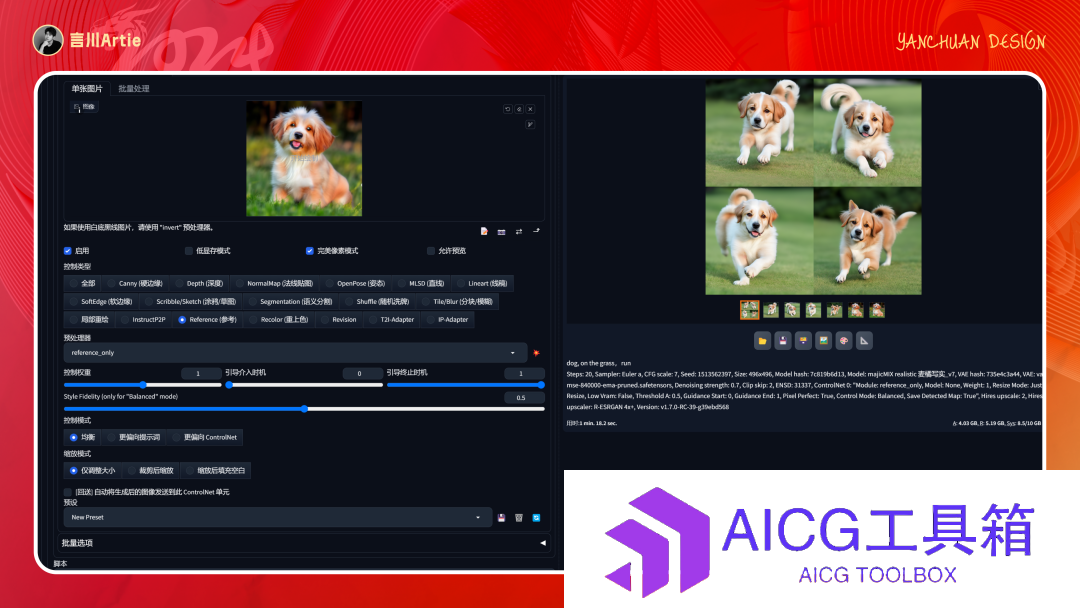
Task: Toggle the 低显存模式 checkbox
Action: point(189,251)
